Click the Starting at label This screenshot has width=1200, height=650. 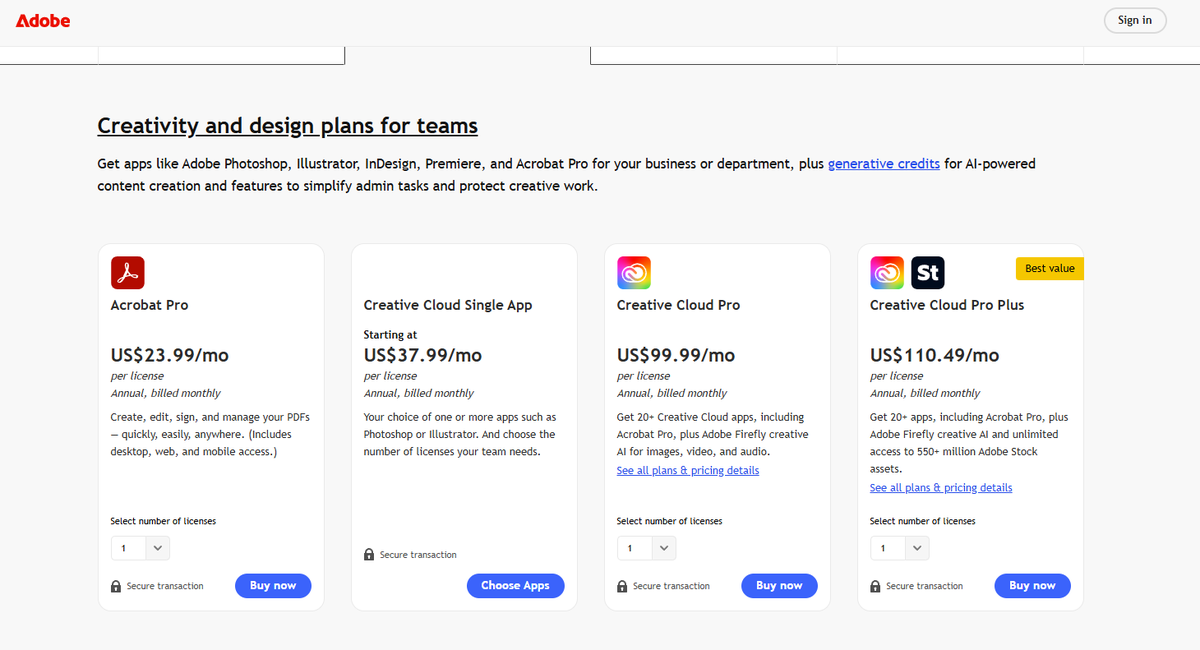(x=391, y=335)
